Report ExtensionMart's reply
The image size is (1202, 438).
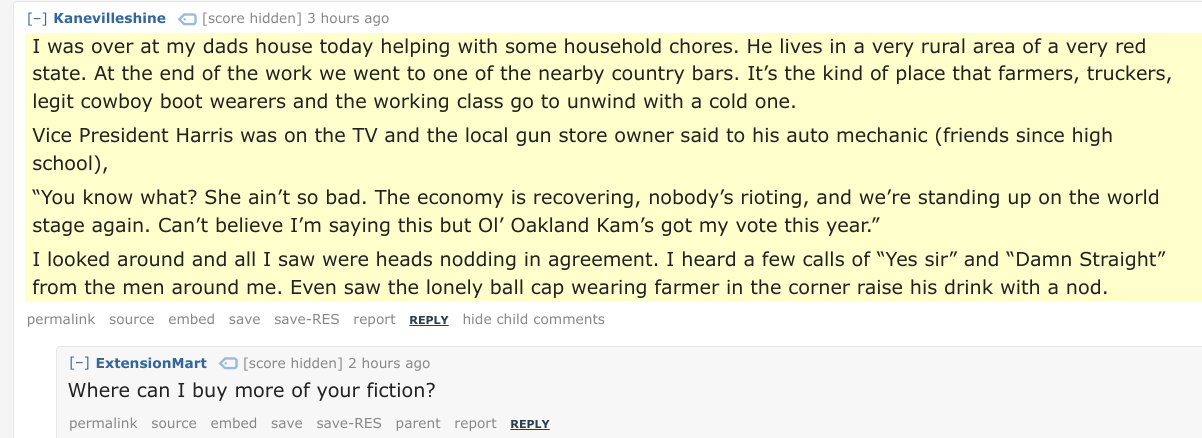[x=475, y=424]
